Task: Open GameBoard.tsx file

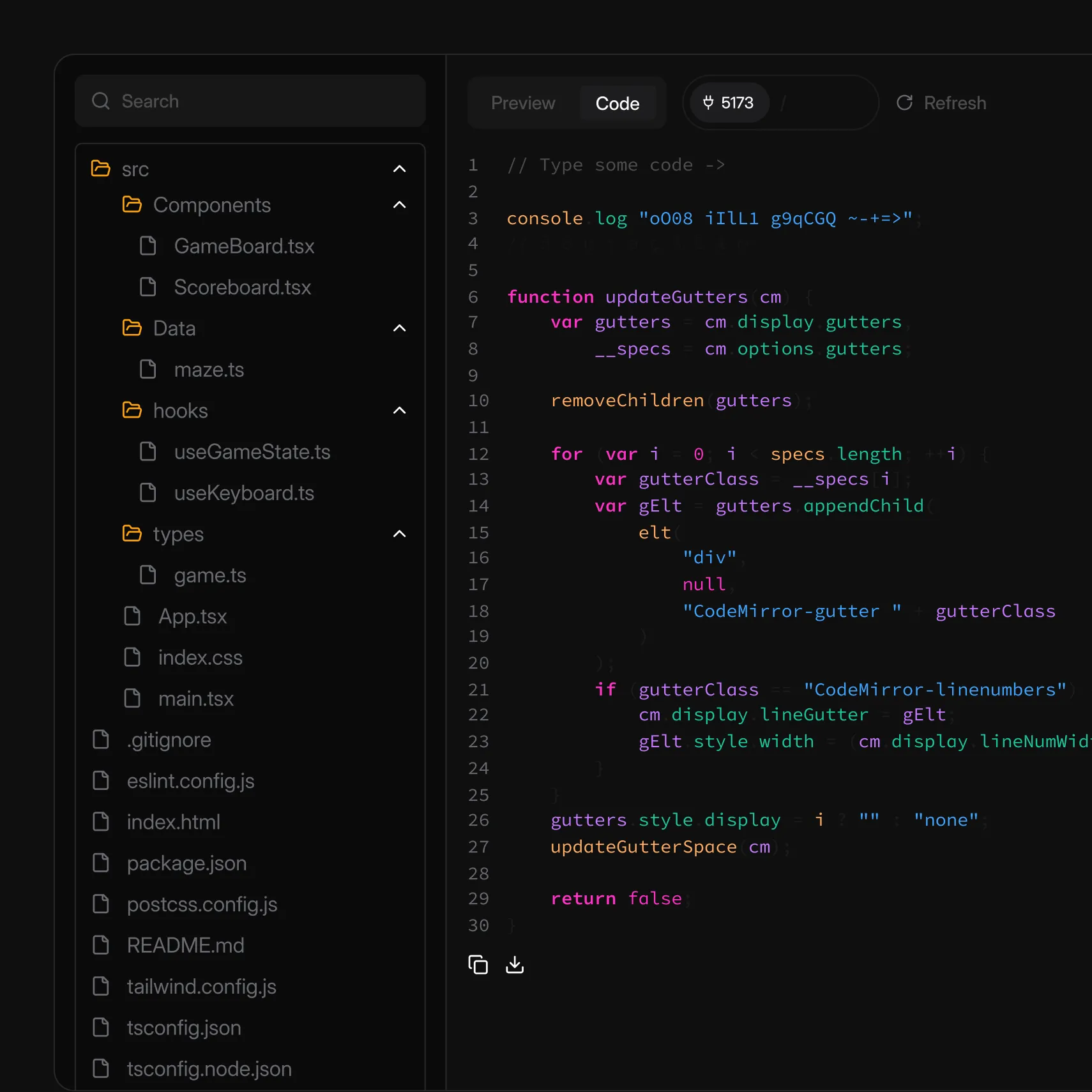Action: [244, 246]
